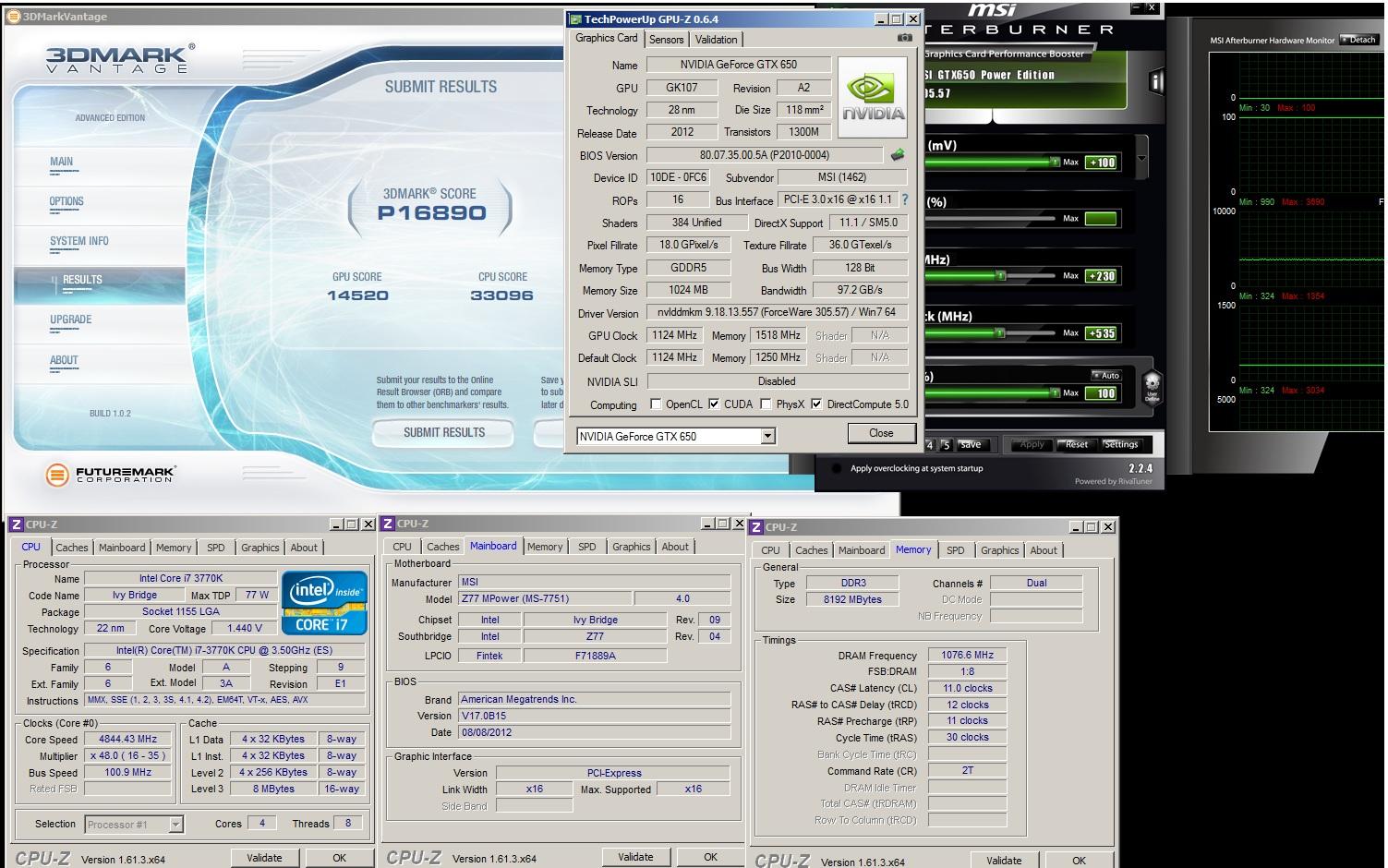Open the GPU selection dropdown in GPU-Z
The width and height of the screenshot is (1388, 868).
pos(767,436)
